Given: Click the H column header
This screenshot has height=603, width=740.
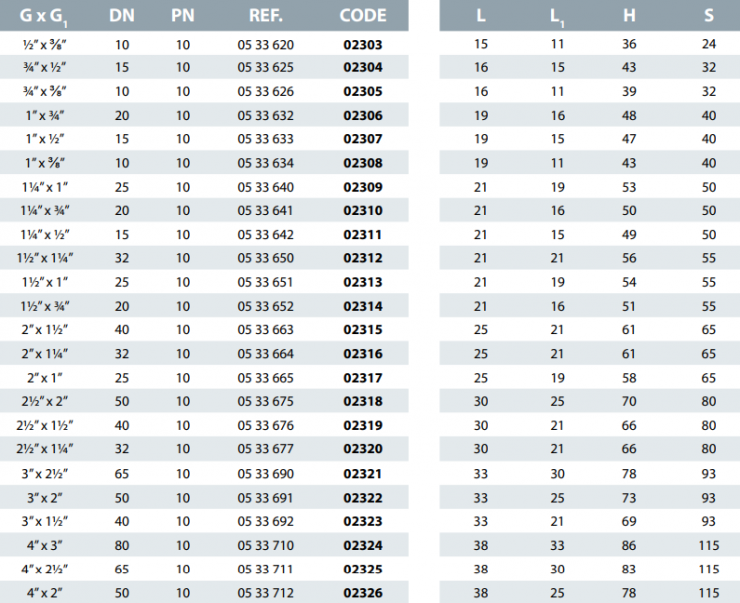Looking at the screenshot, I should point(629,16).
